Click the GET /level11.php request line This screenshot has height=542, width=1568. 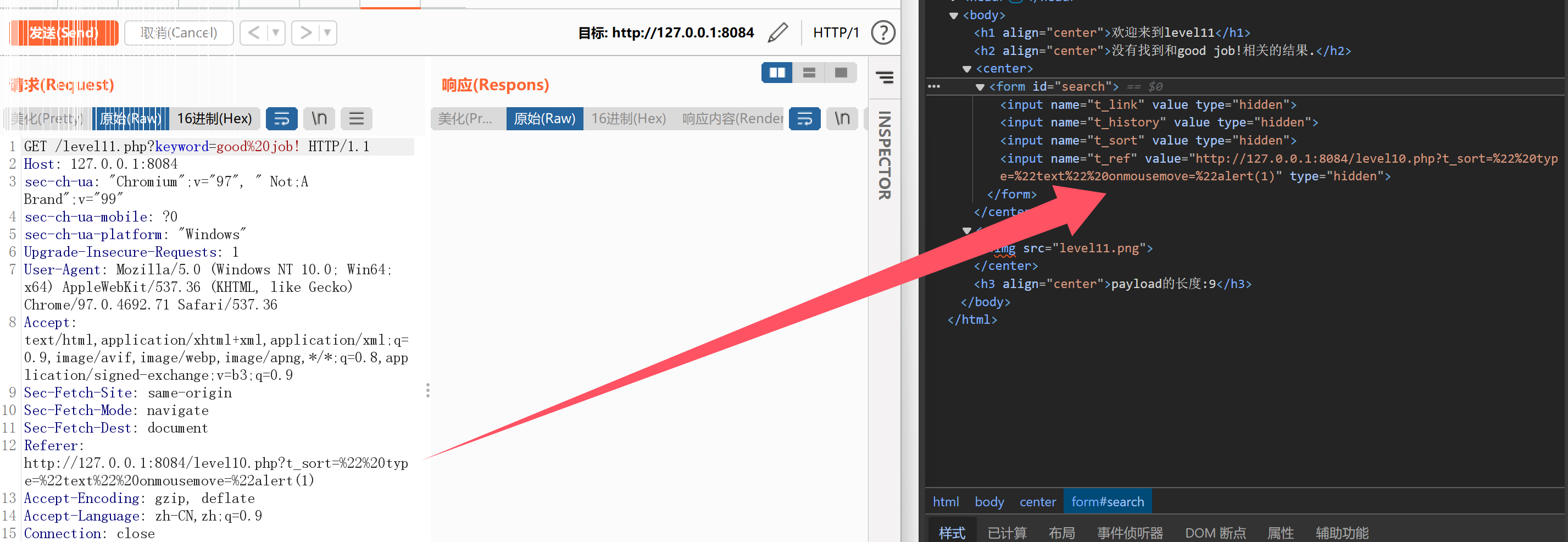[x=197, y=147]
